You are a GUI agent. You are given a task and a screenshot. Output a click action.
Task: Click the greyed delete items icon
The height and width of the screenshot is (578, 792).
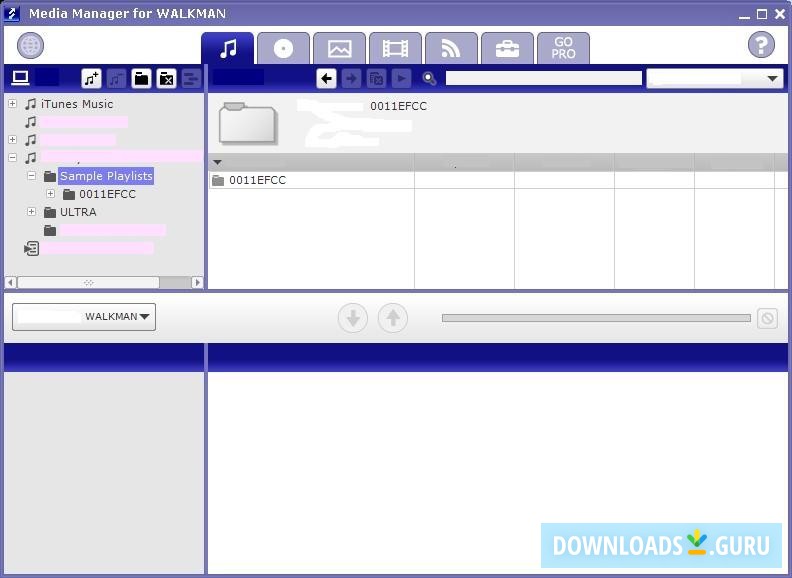[376, 78]
